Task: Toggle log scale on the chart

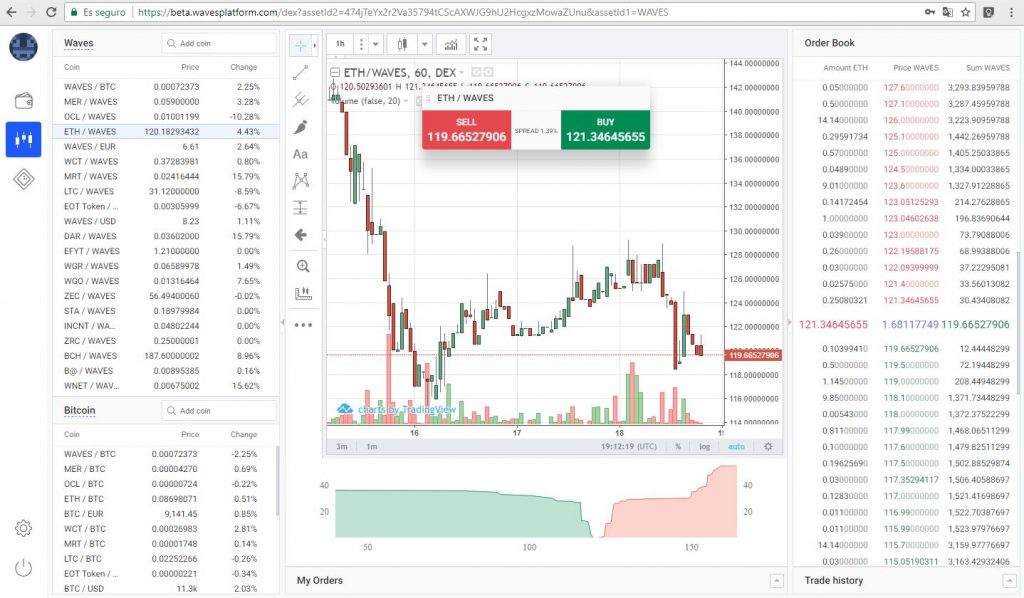Action: (x=705, y=447)
